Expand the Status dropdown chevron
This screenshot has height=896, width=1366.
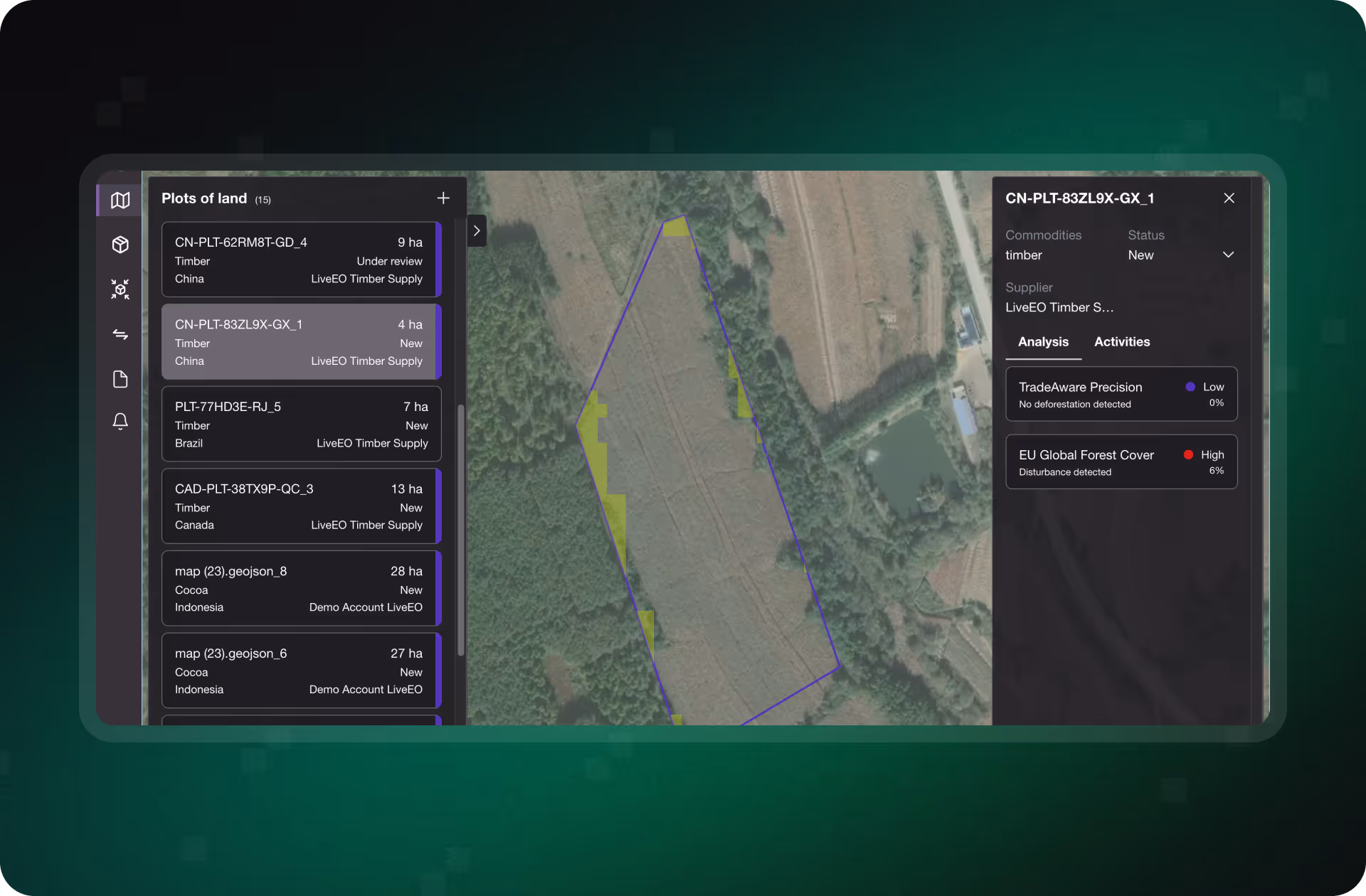pyautogui.click(x=1228, y=255)
